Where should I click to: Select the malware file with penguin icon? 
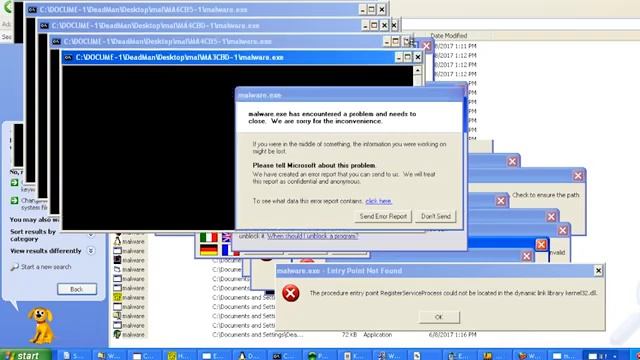coord(129,241)
